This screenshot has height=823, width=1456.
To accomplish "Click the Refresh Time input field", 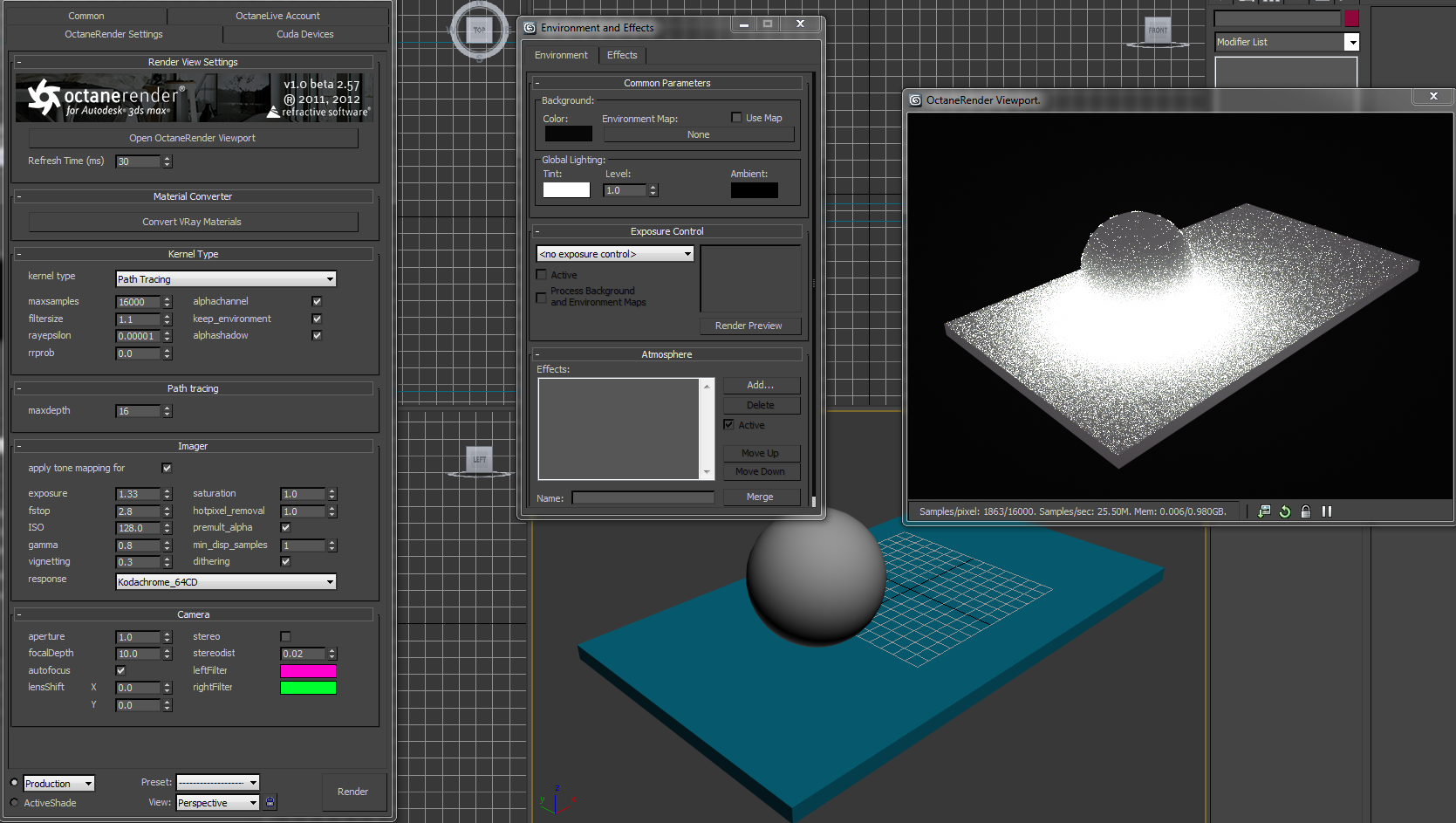I will coord(139,161).
